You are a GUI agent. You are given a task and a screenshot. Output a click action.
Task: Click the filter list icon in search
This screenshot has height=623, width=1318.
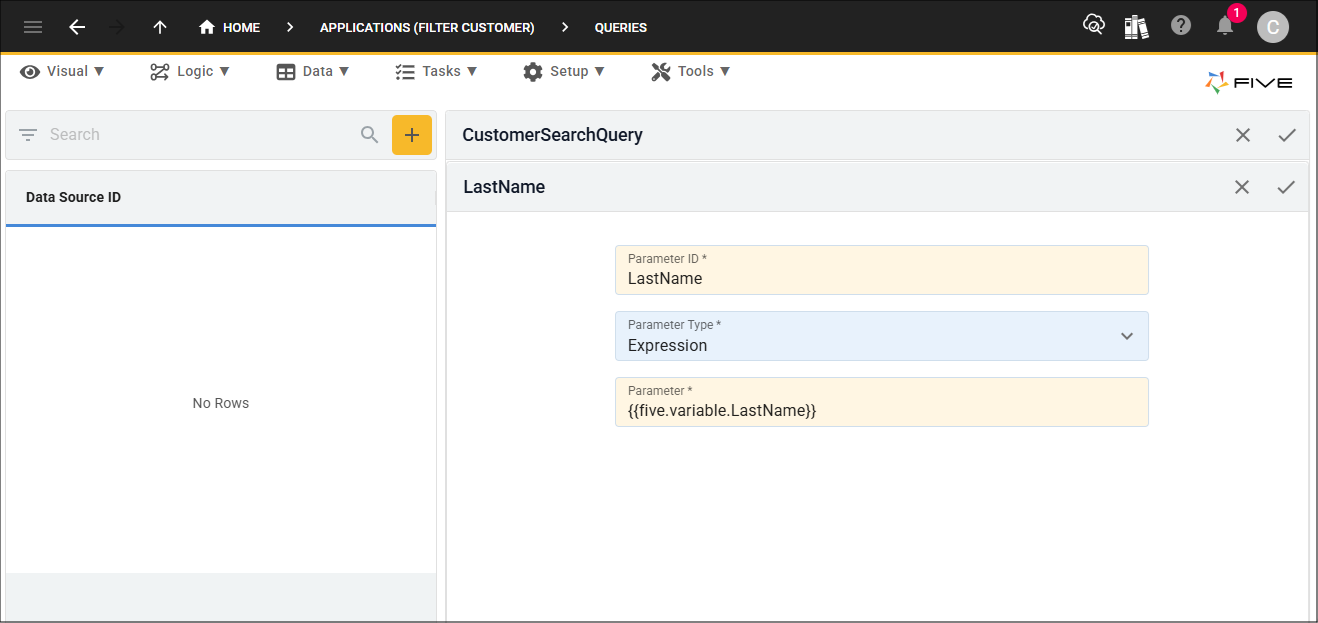point(28,135)
